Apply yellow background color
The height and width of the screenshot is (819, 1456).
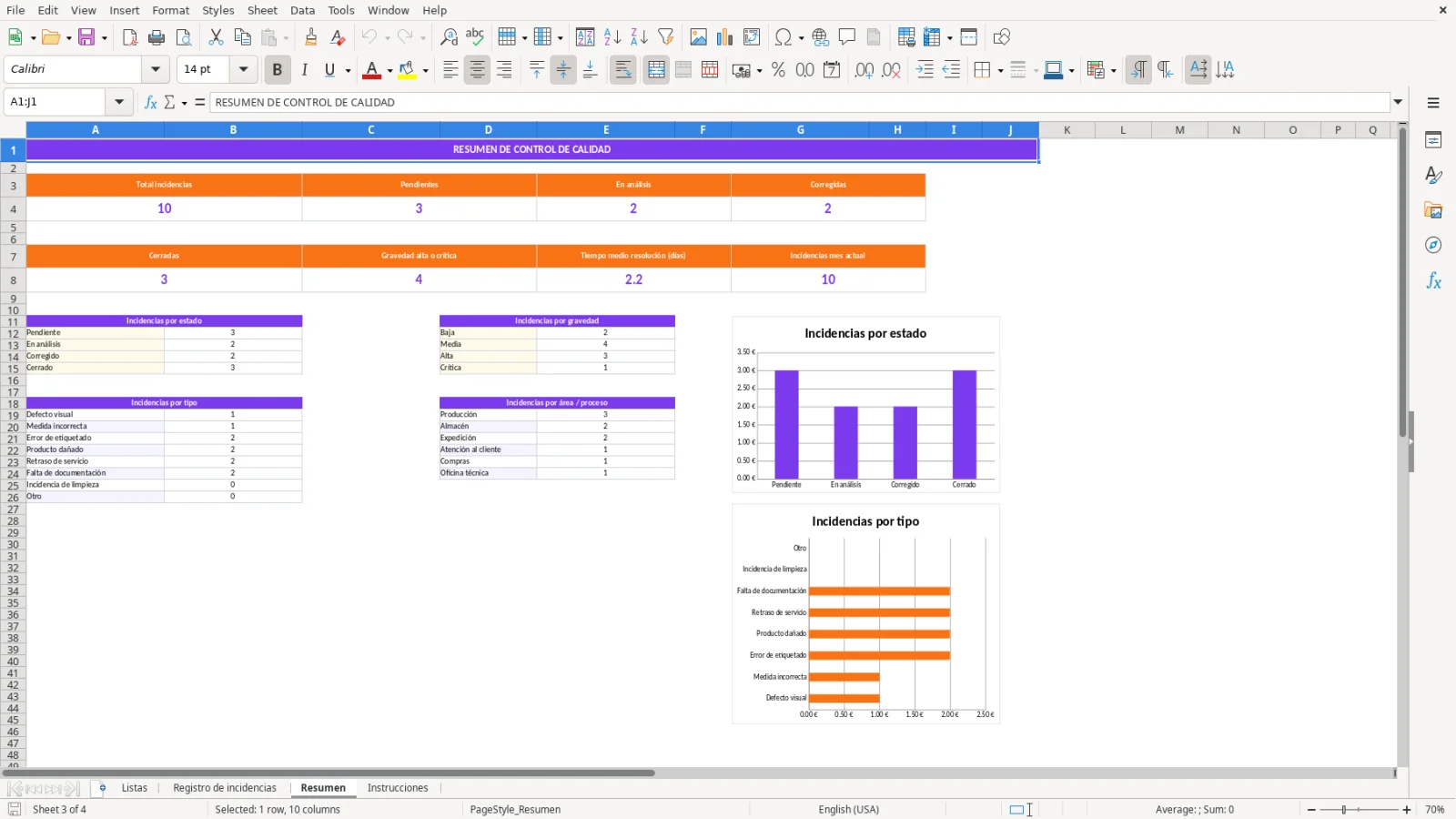pos(407,70)
